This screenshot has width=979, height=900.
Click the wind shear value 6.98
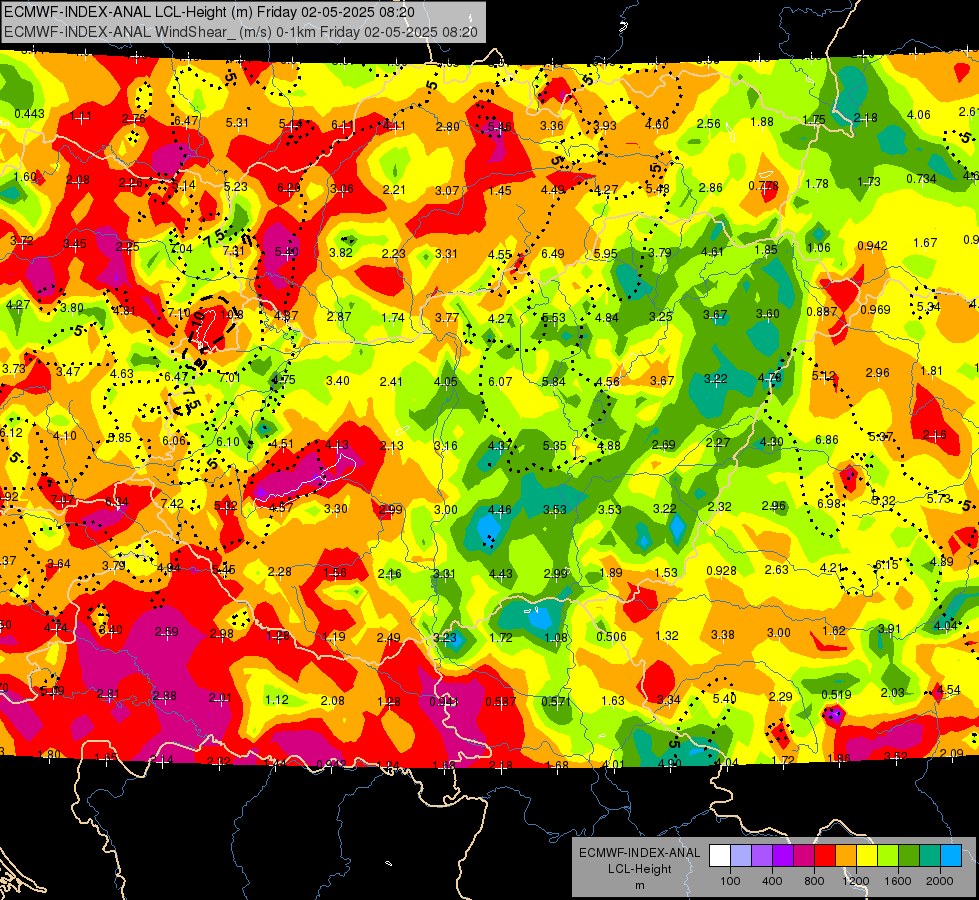pyautogui.click(x=829, y=503)
